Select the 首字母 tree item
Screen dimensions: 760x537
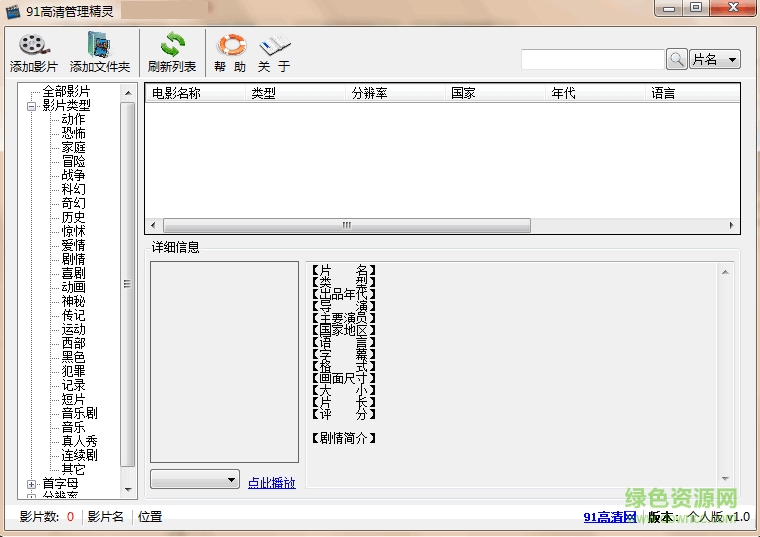point(60,484)
